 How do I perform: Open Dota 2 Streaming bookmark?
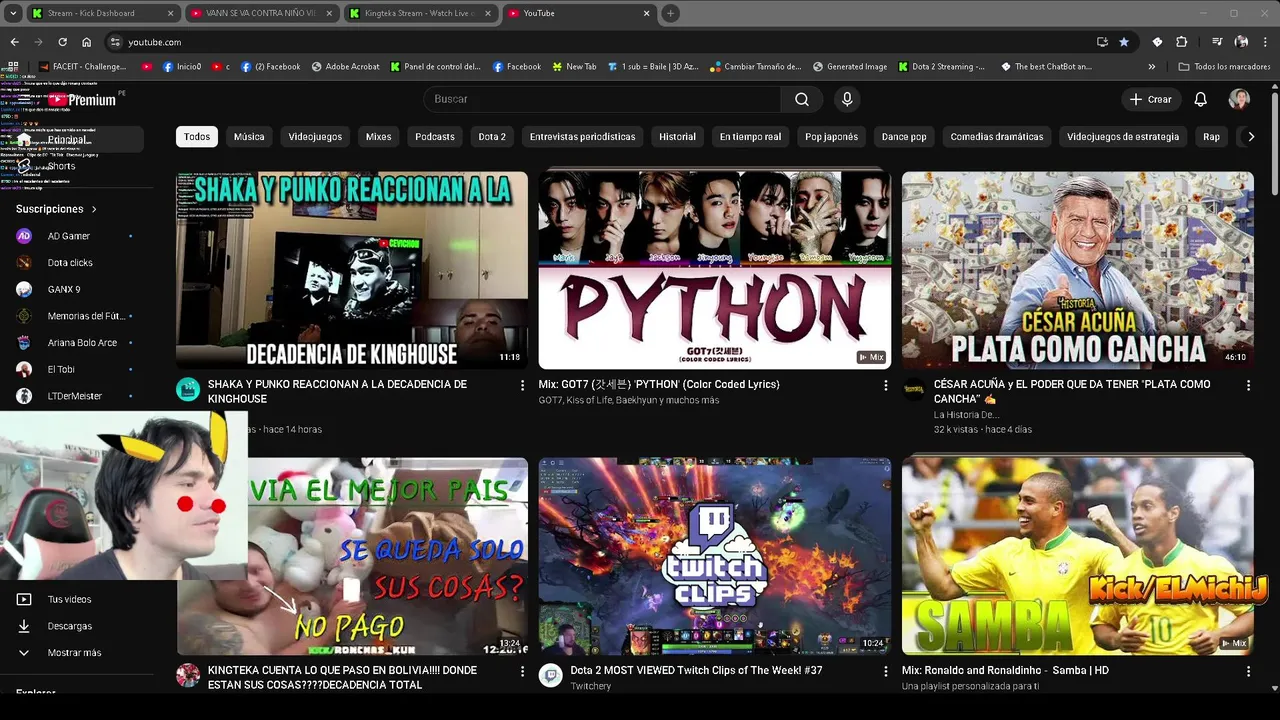point(941,67)
